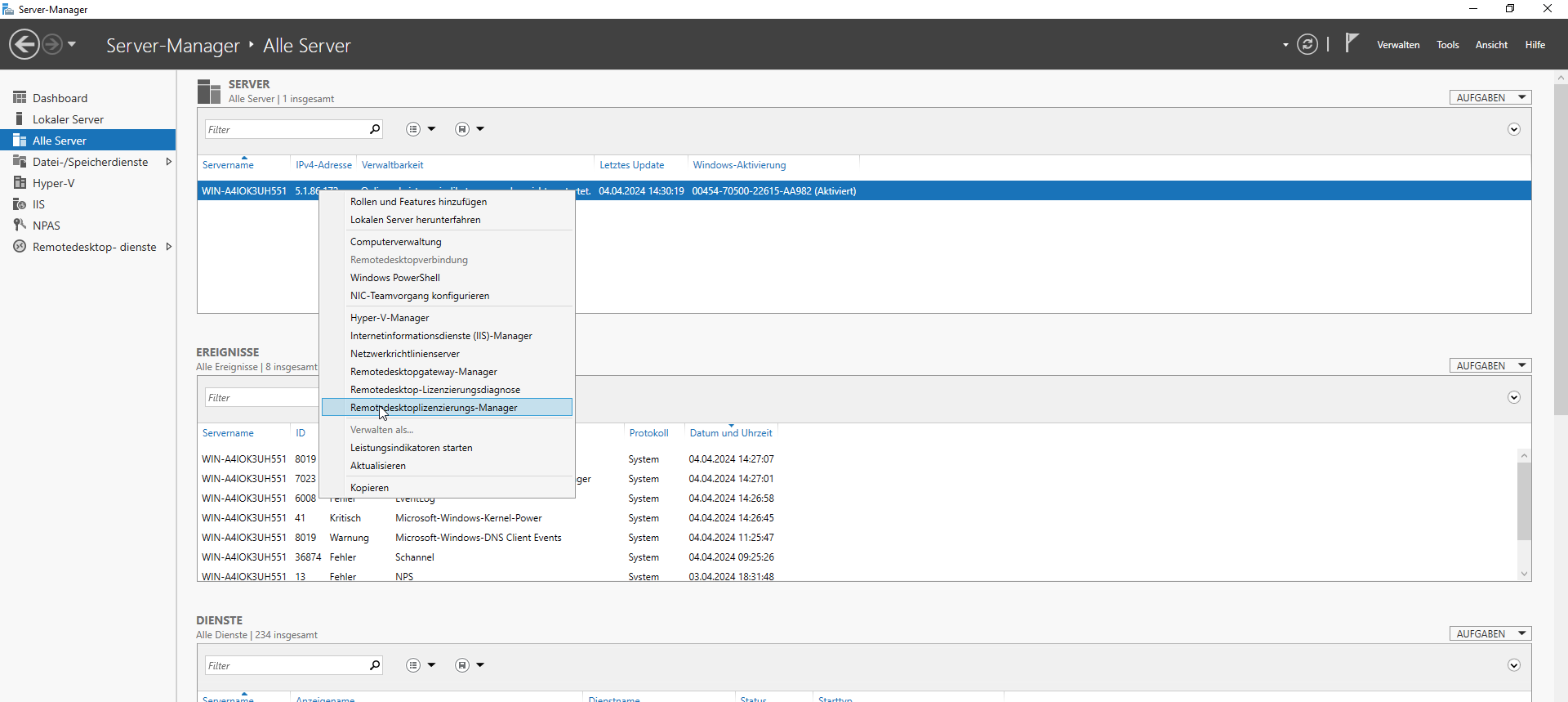Choose Leistungsindikatoren starten
The height and width of the screenshot is (702, 1568).
pyautogui.click(x=447, y=448)
